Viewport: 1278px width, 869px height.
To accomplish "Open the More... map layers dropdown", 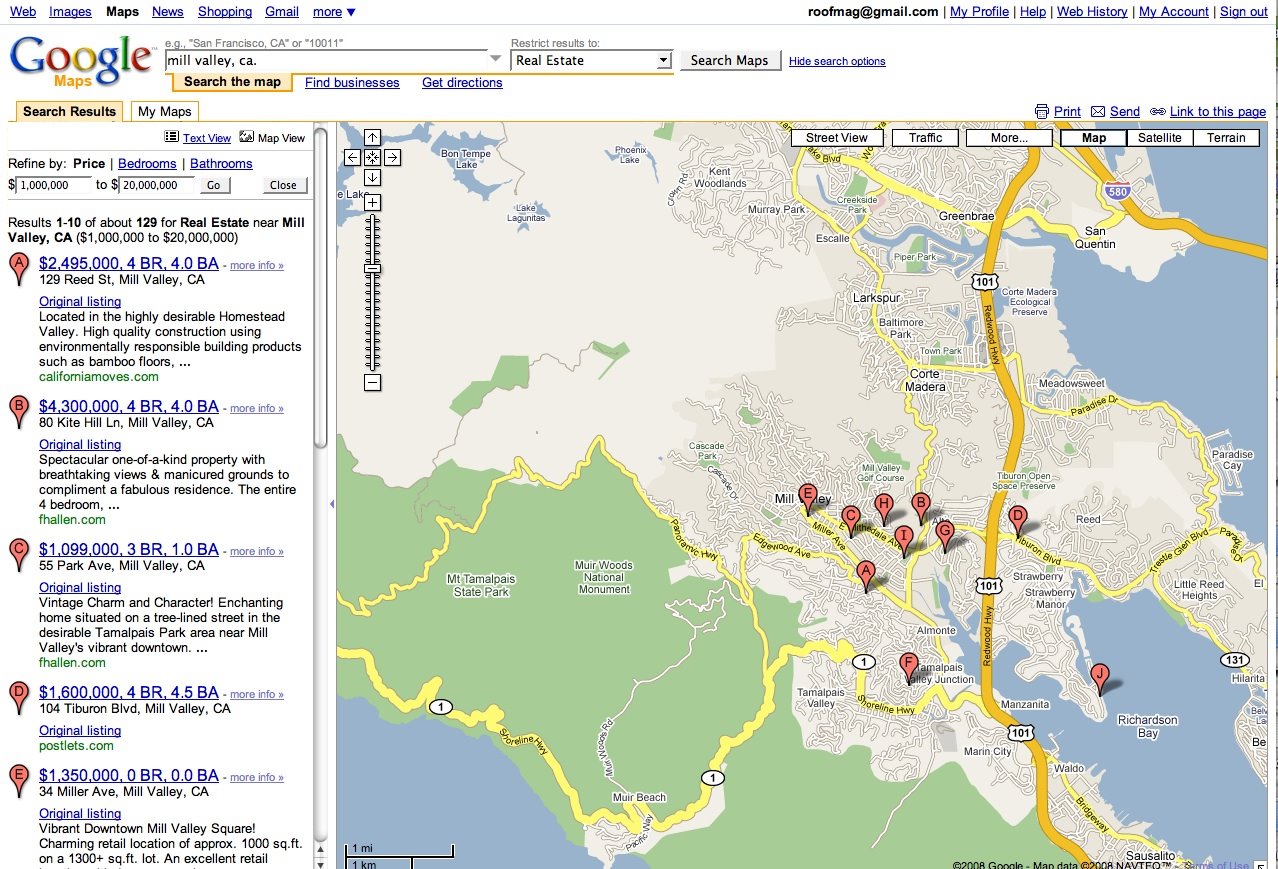I will point(1009,138).
